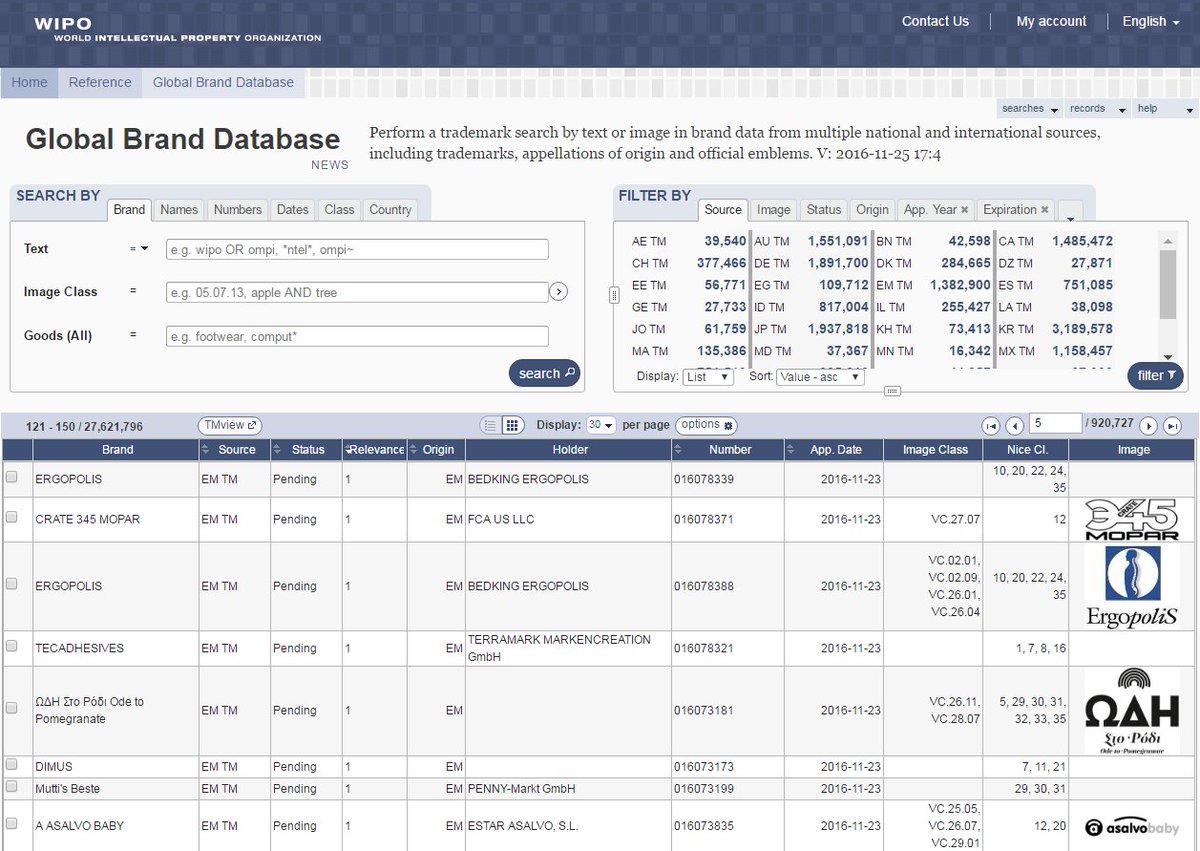Switch to the Numbers search tab
The image size is (1200, 851).
tap(238, 210)
